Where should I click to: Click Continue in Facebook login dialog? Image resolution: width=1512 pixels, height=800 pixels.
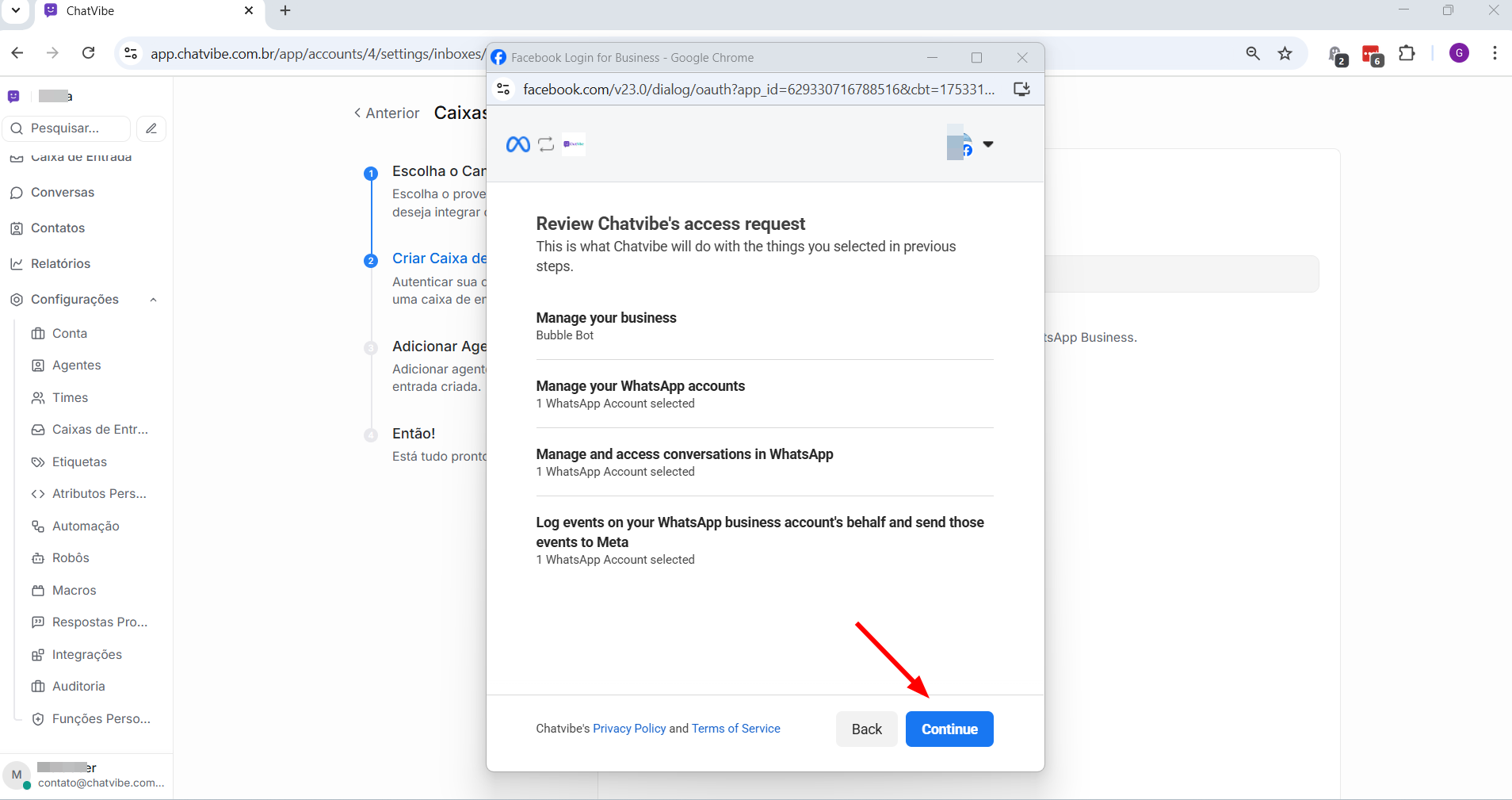point(949,729)
